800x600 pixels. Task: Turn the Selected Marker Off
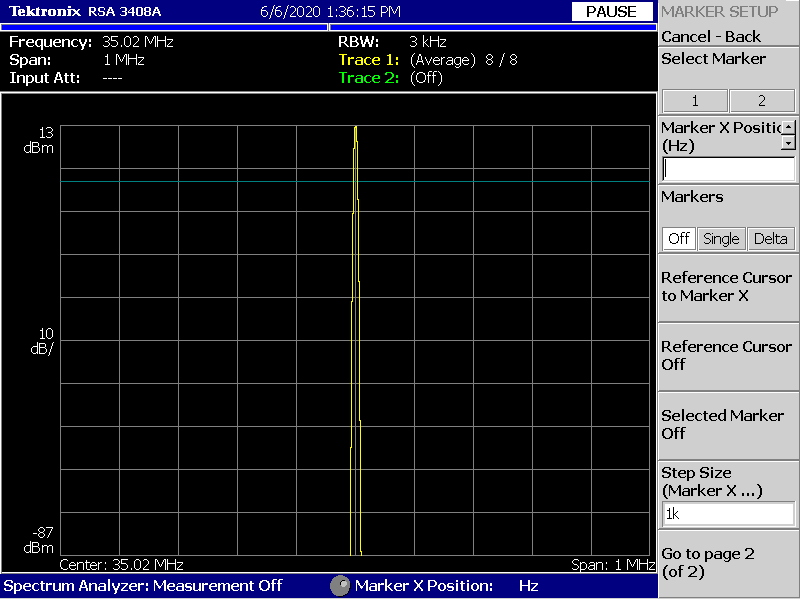coord(727,424)
